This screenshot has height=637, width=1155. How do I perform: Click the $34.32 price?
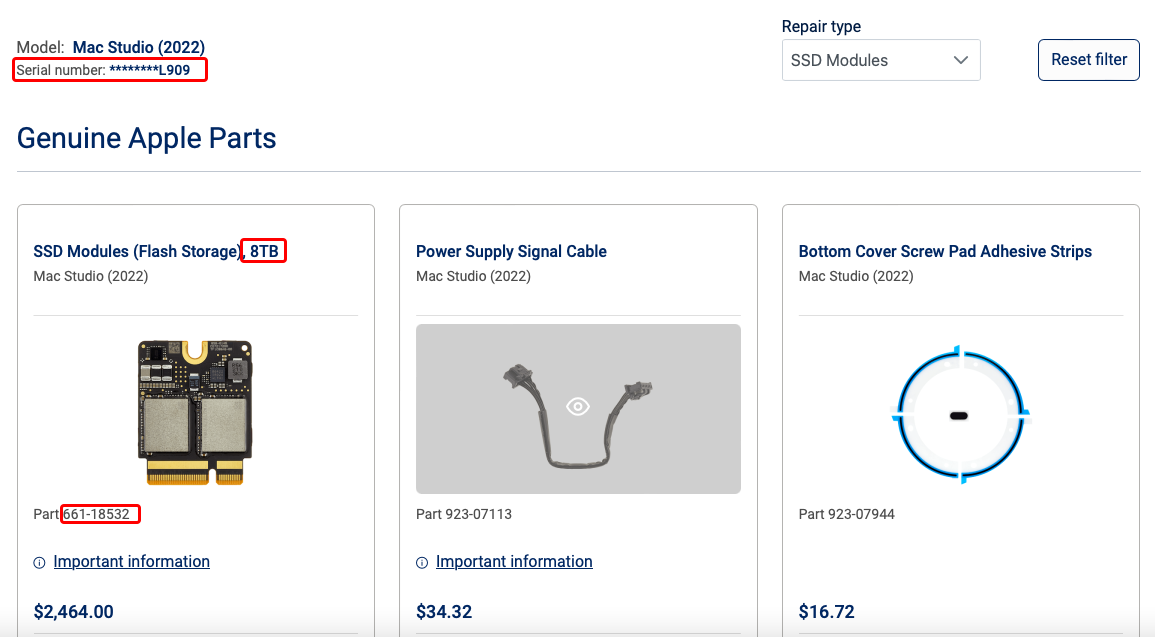[x=444, y=611]
